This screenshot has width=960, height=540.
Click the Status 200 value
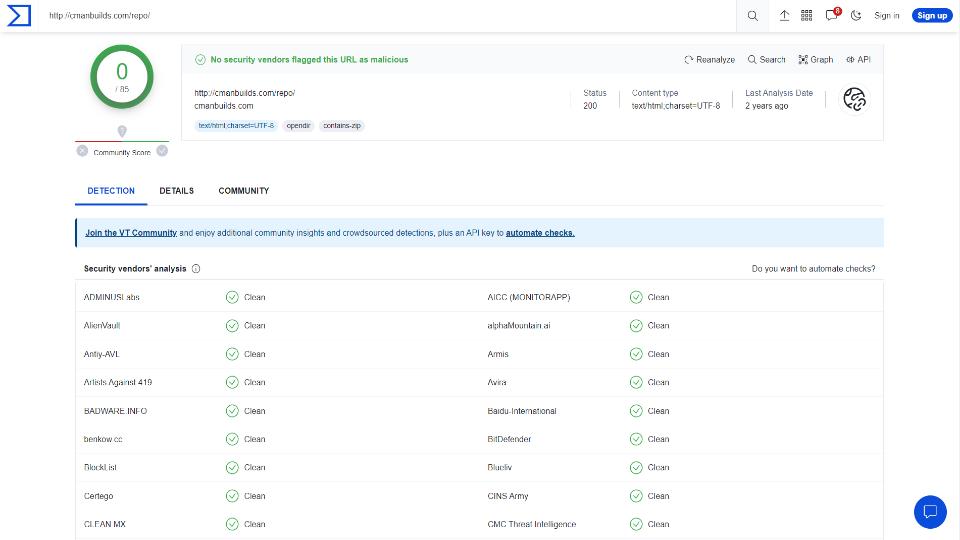coord(590,106)
